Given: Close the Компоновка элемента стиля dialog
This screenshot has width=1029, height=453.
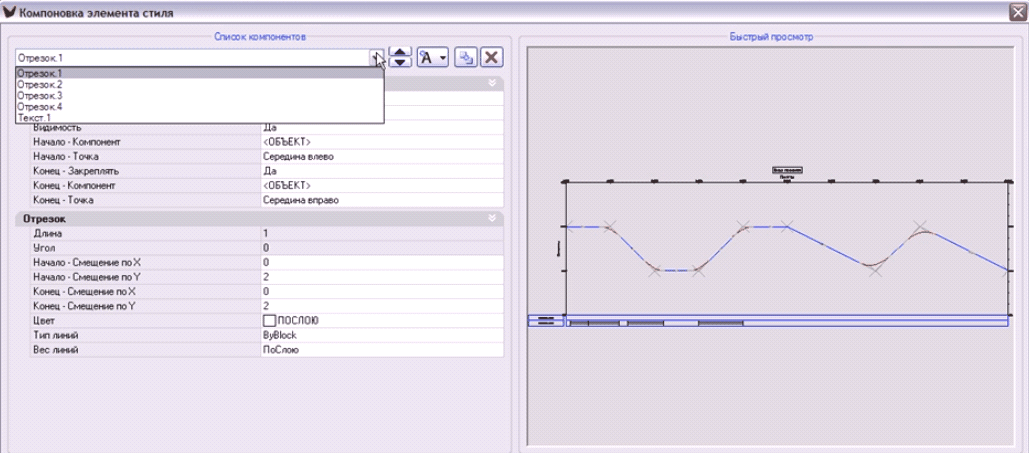Looking at the screenshot, I should 1015,12.
